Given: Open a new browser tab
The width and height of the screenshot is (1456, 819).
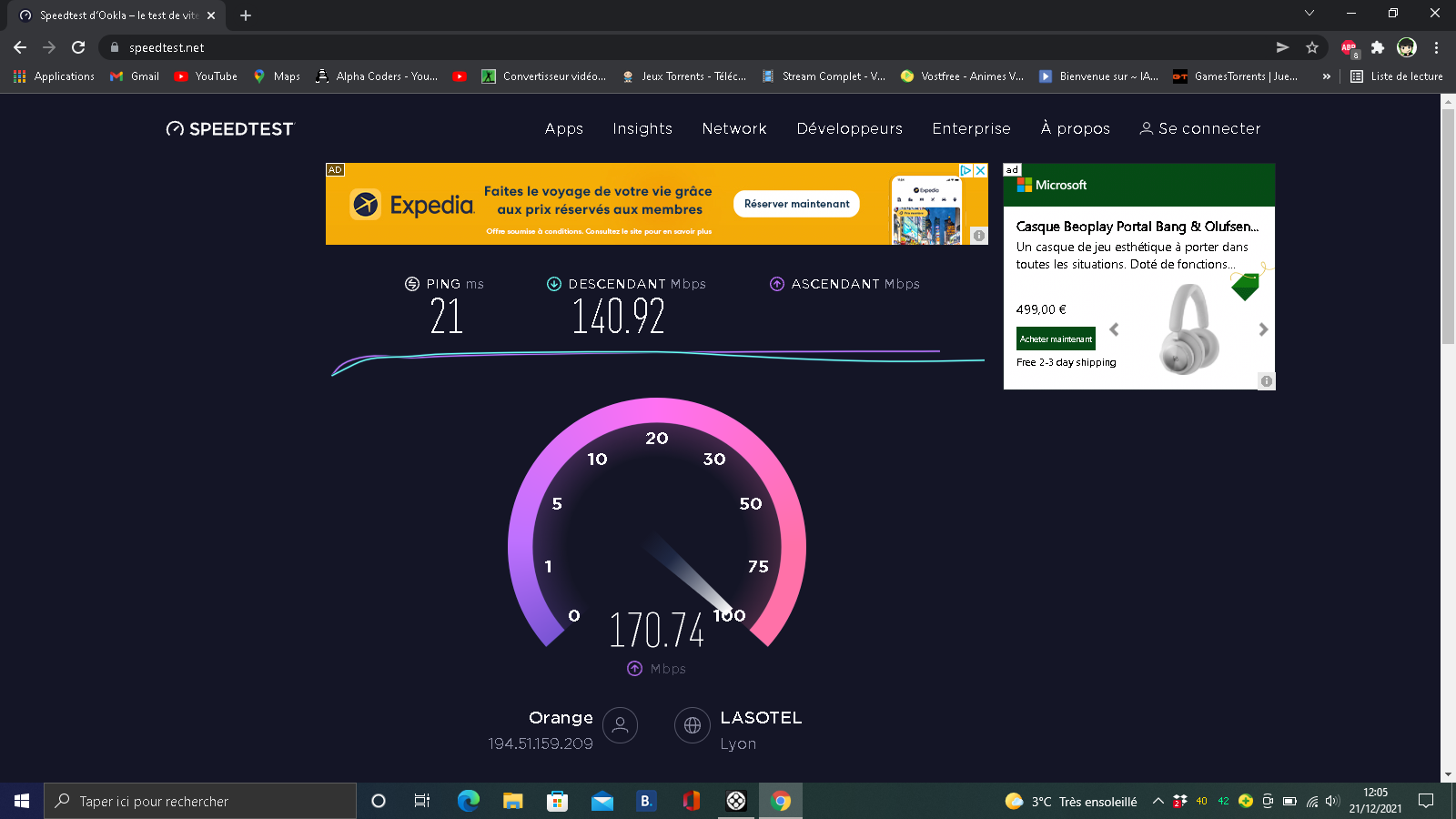Looking at the screenshot, I should tap(246, 15).
